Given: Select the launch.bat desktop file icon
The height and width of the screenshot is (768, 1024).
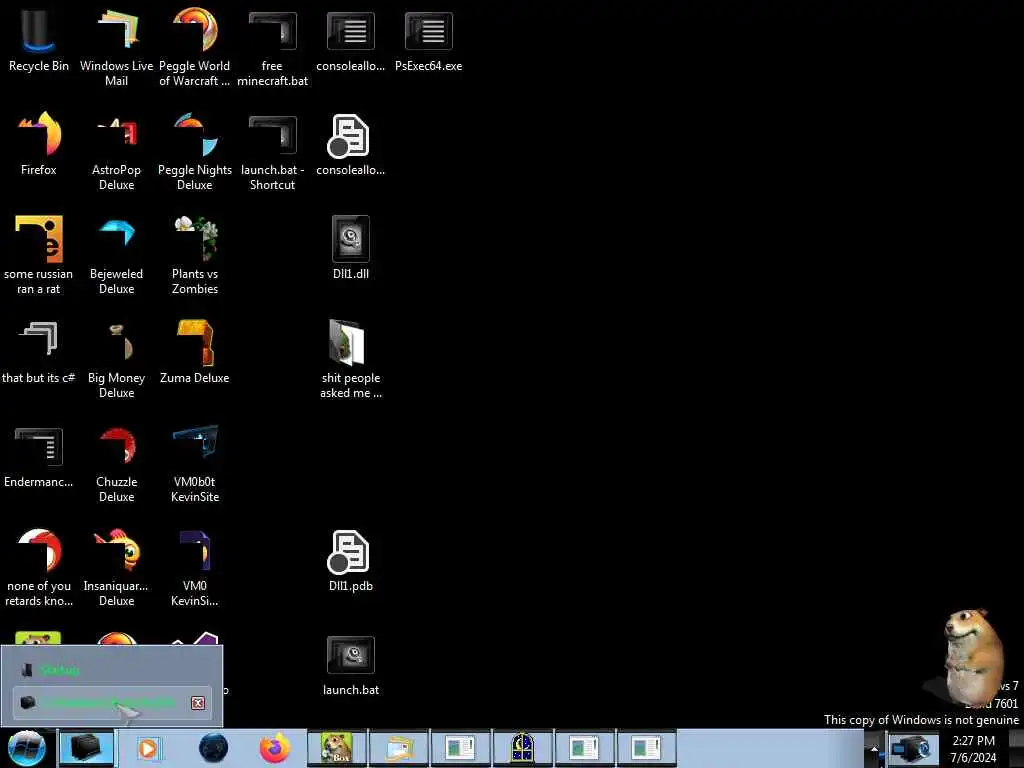Looking at the screenshot, I should (x=351, y=665).
